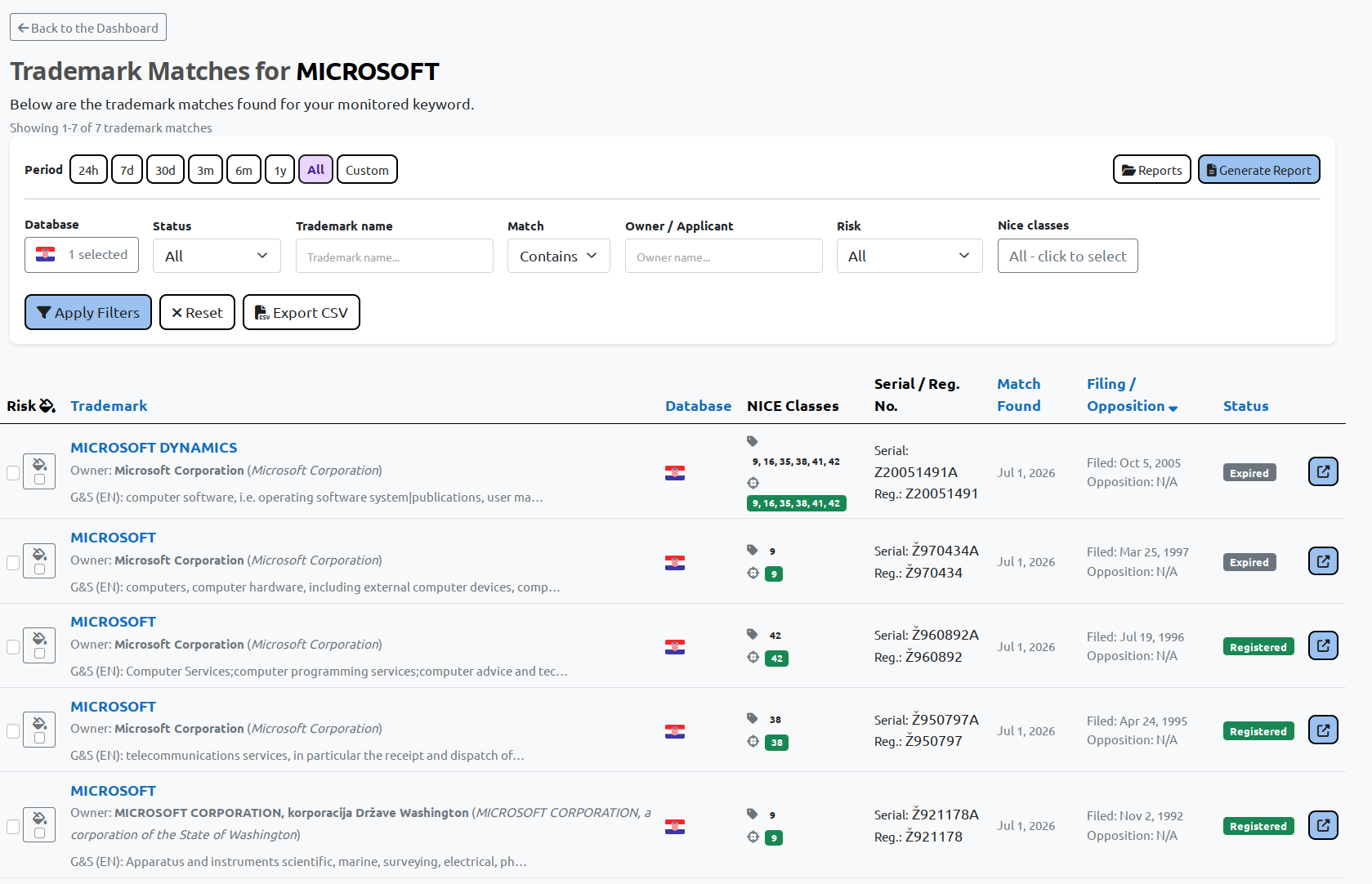Open external link for serial Ž960892A row
Screen dimensions: 1372x884
(1323, 645)
